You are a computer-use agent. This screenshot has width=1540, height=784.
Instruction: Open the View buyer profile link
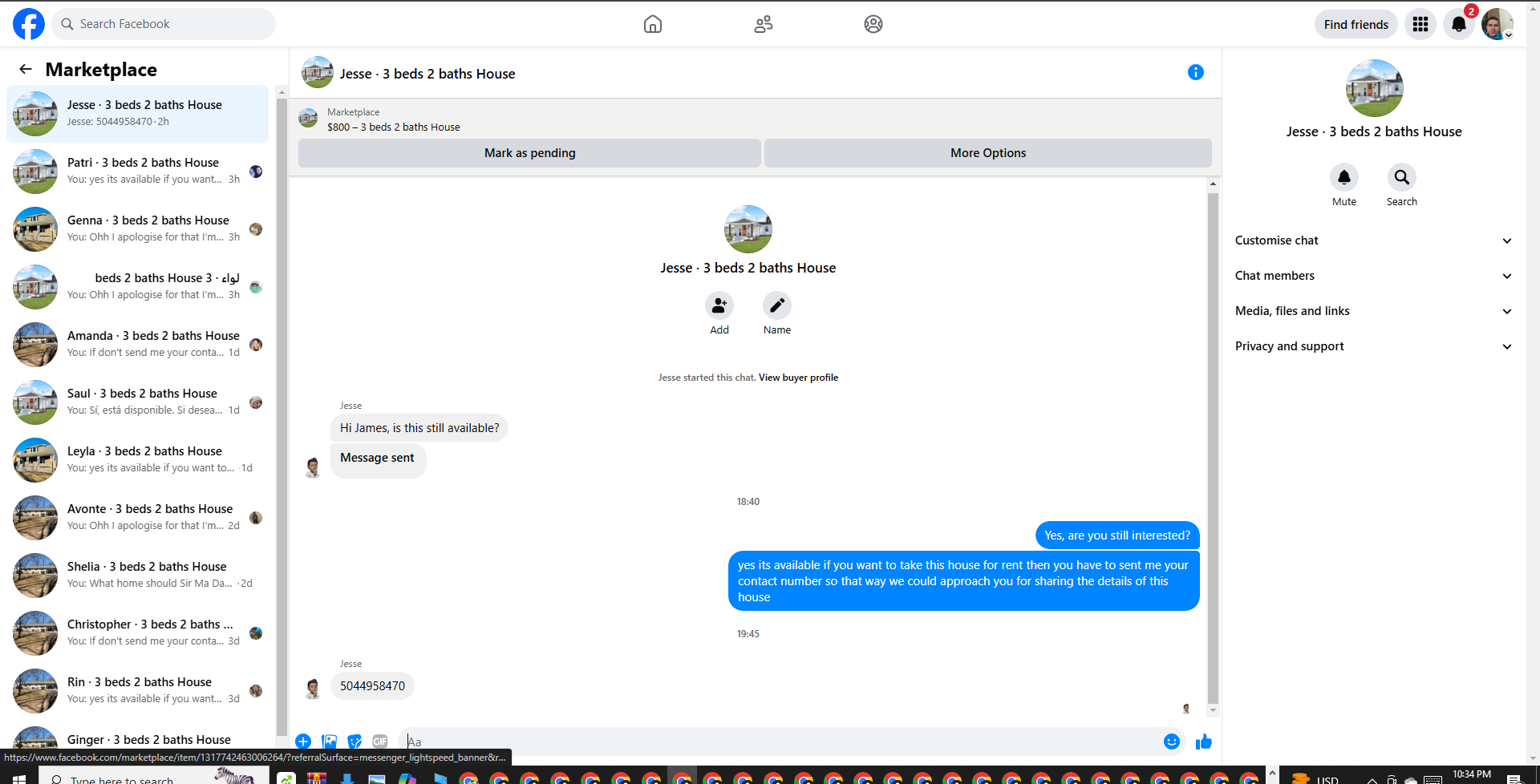coord(798,378)
